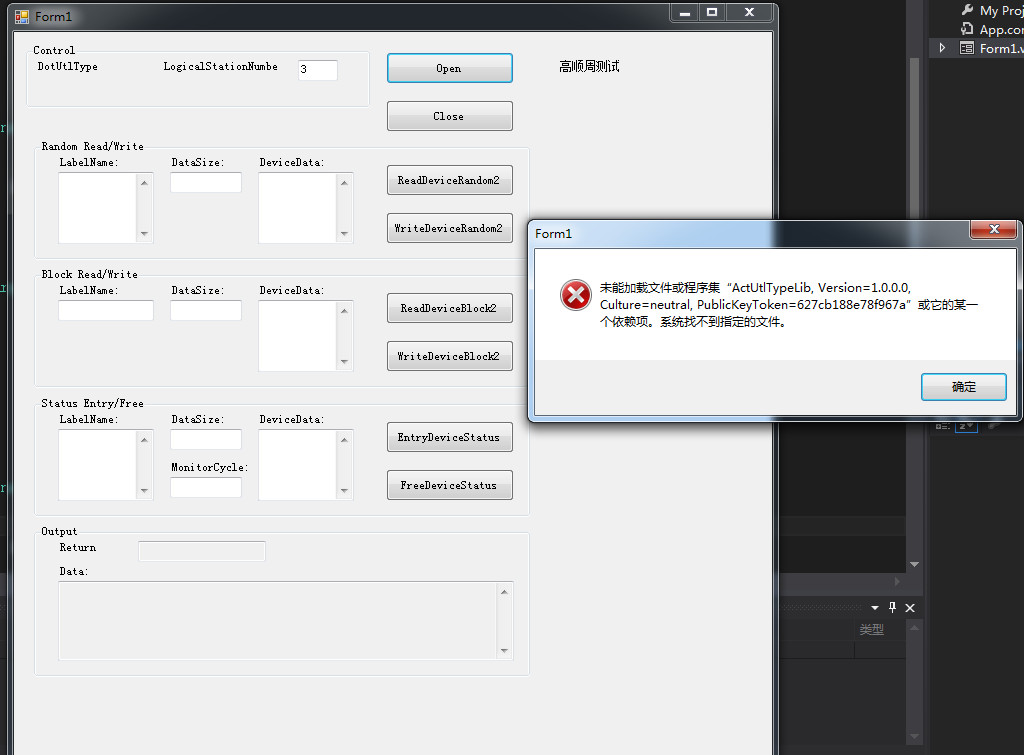Click the LogicalStationNumber input field
Screen dimensions: 1024x755
318,70
